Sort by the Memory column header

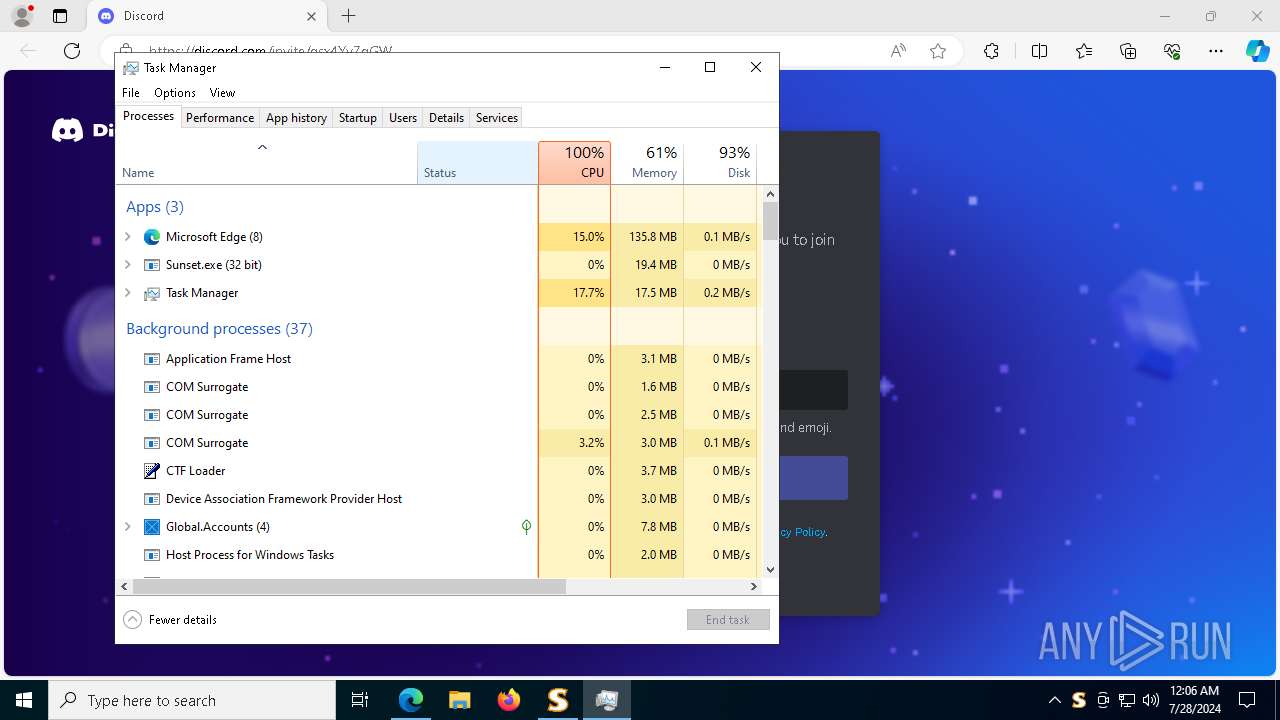point(647,162)
